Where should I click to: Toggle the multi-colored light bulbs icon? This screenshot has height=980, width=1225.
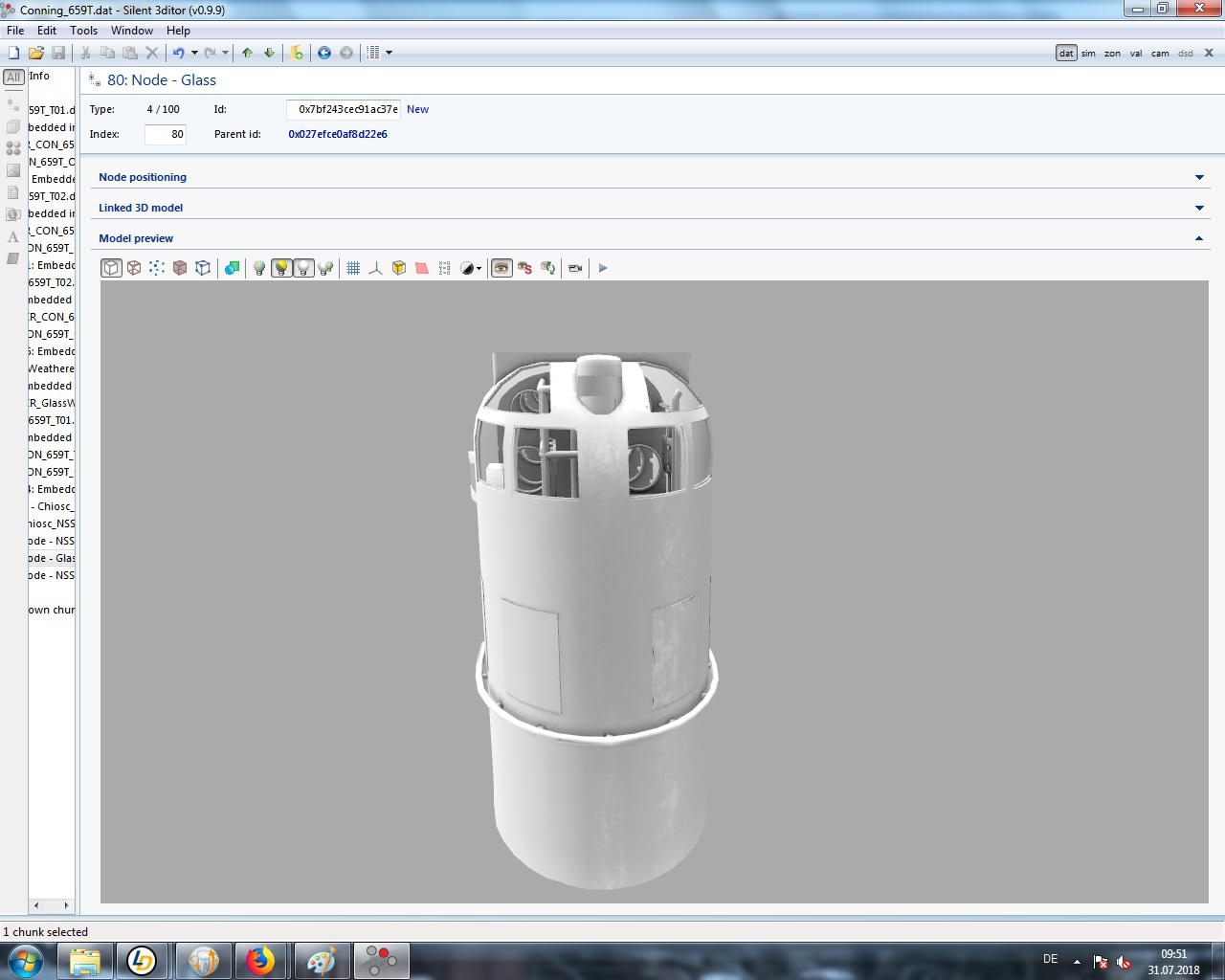click(325, 268)
